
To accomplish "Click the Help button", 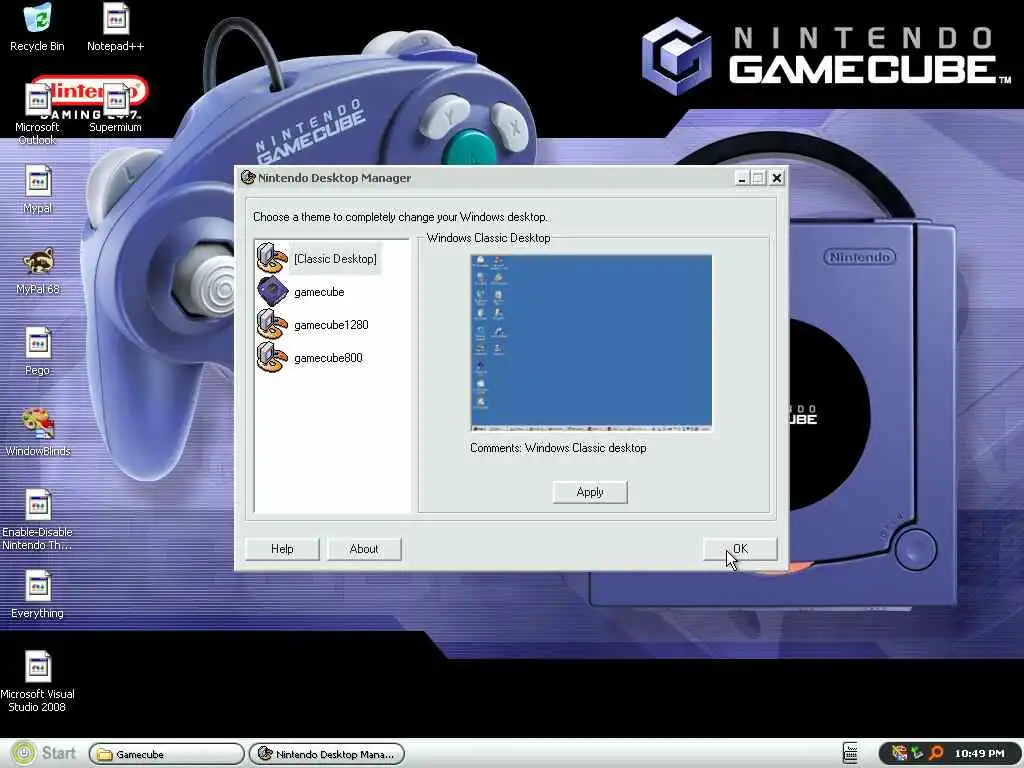I will click(282, 549).
